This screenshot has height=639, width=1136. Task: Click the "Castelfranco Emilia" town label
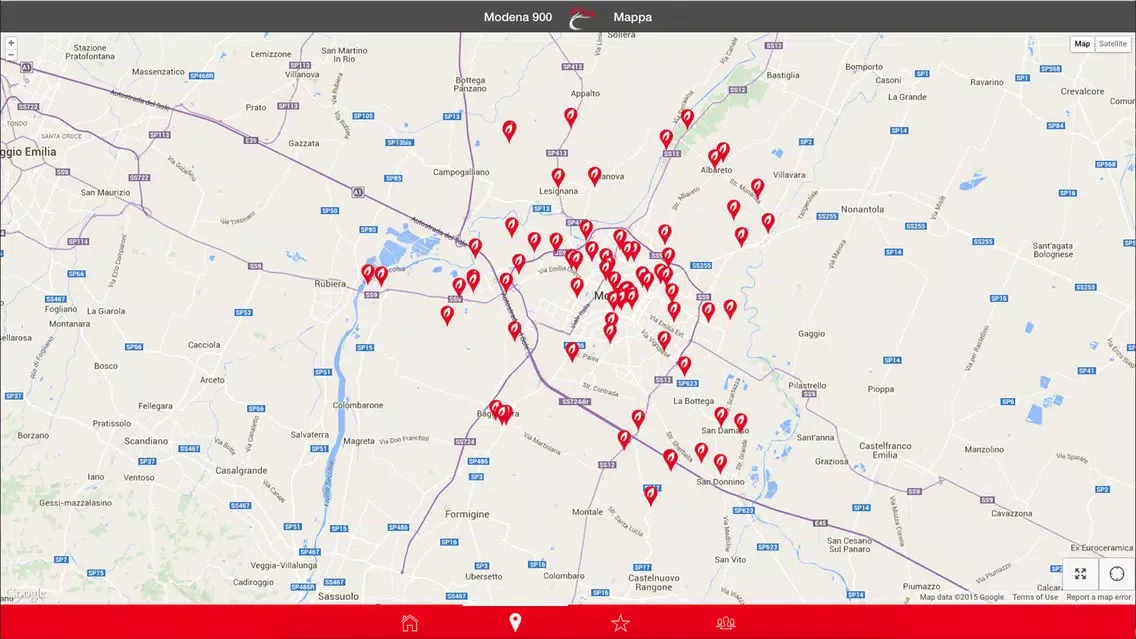[x=885, y=450]
